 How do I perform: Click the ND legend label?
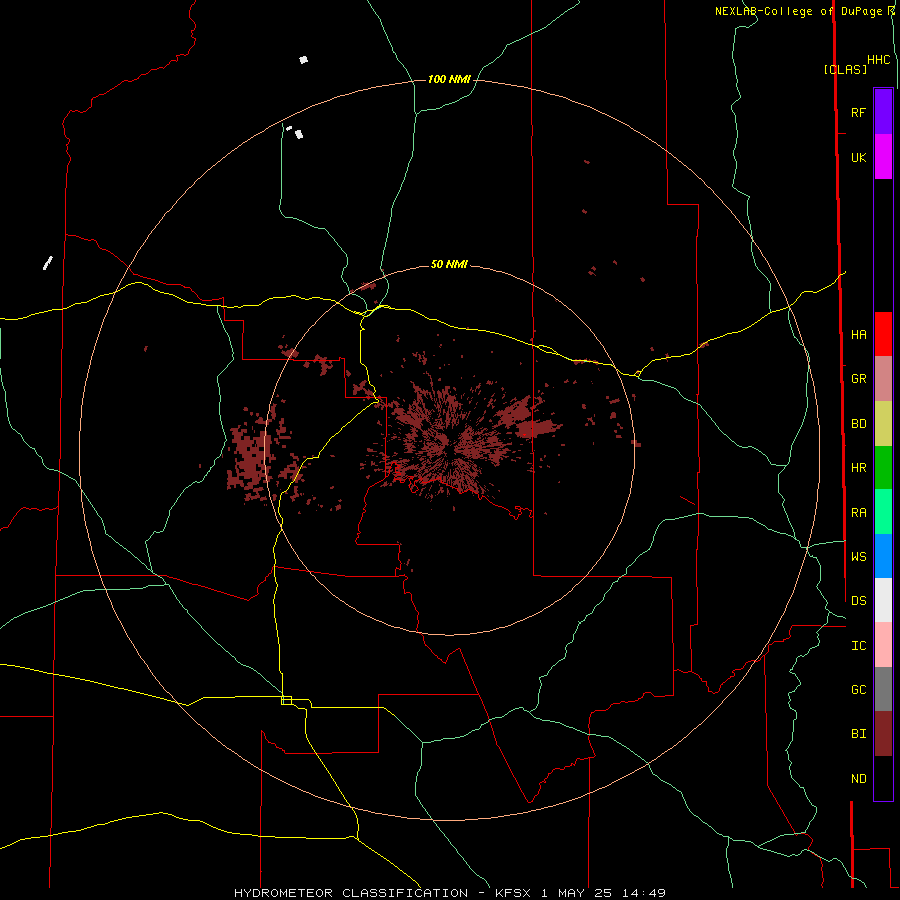pyautogui.click(x=858, y=779)
